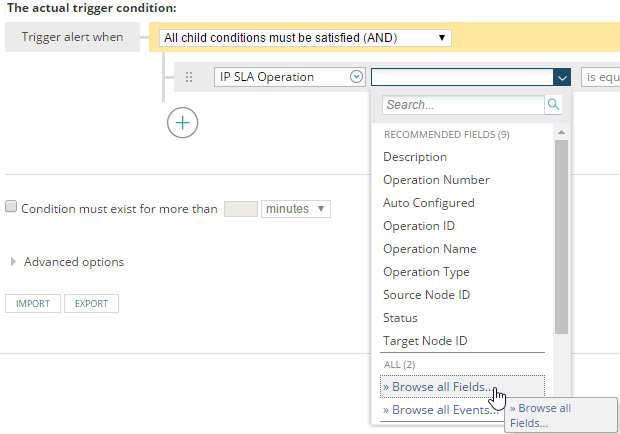The image size is (620, 434).
Task: Click the EXPORT button
Action: [x=91, y=304]
